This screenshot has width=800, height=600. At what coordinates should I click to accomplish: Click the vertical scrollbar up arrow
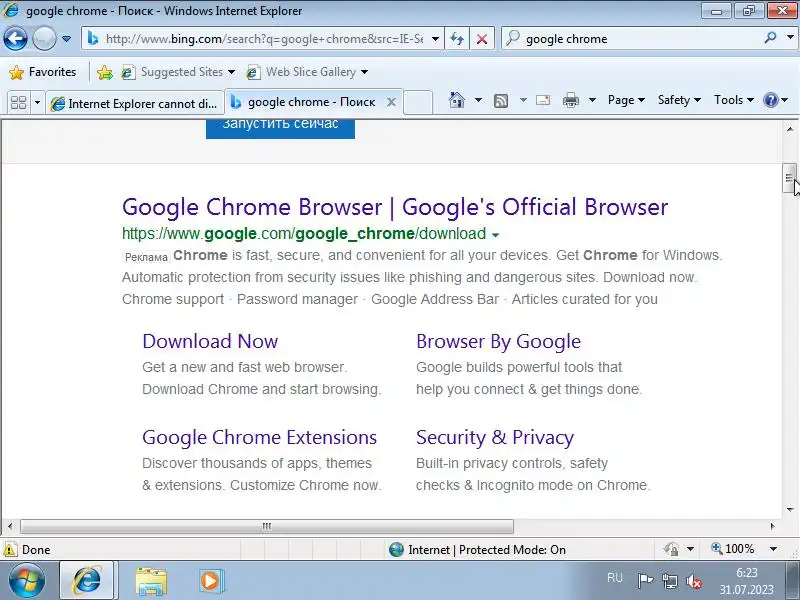(790, 129)
